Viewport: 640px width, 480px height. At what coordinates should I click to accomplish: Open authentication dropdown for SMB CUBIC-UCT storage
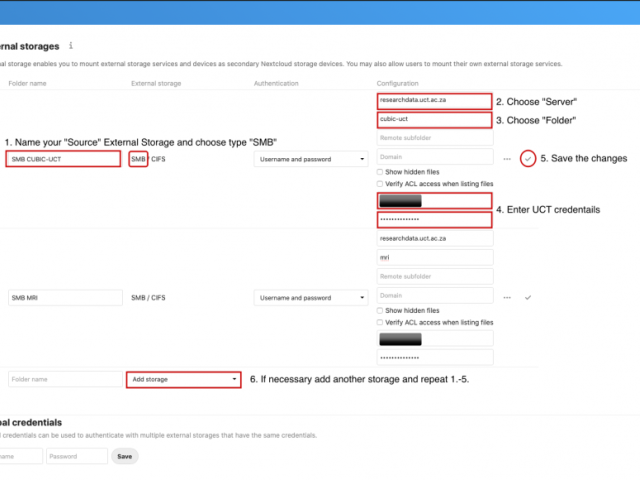coord(311,159)
